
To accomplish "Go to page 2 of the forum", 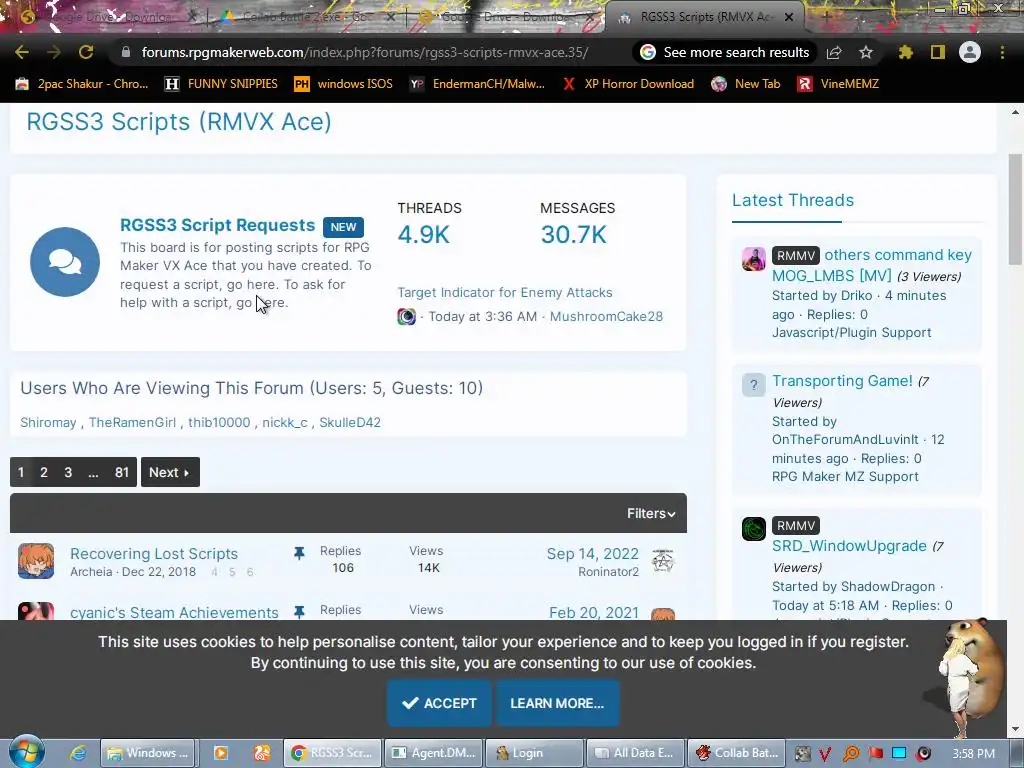I will coord(44,472).
